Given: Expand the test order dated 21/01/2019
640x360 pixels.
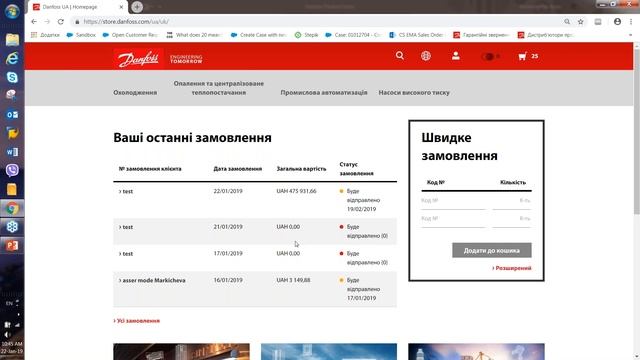Looking at the screenshot, I should tap(126, 227).
